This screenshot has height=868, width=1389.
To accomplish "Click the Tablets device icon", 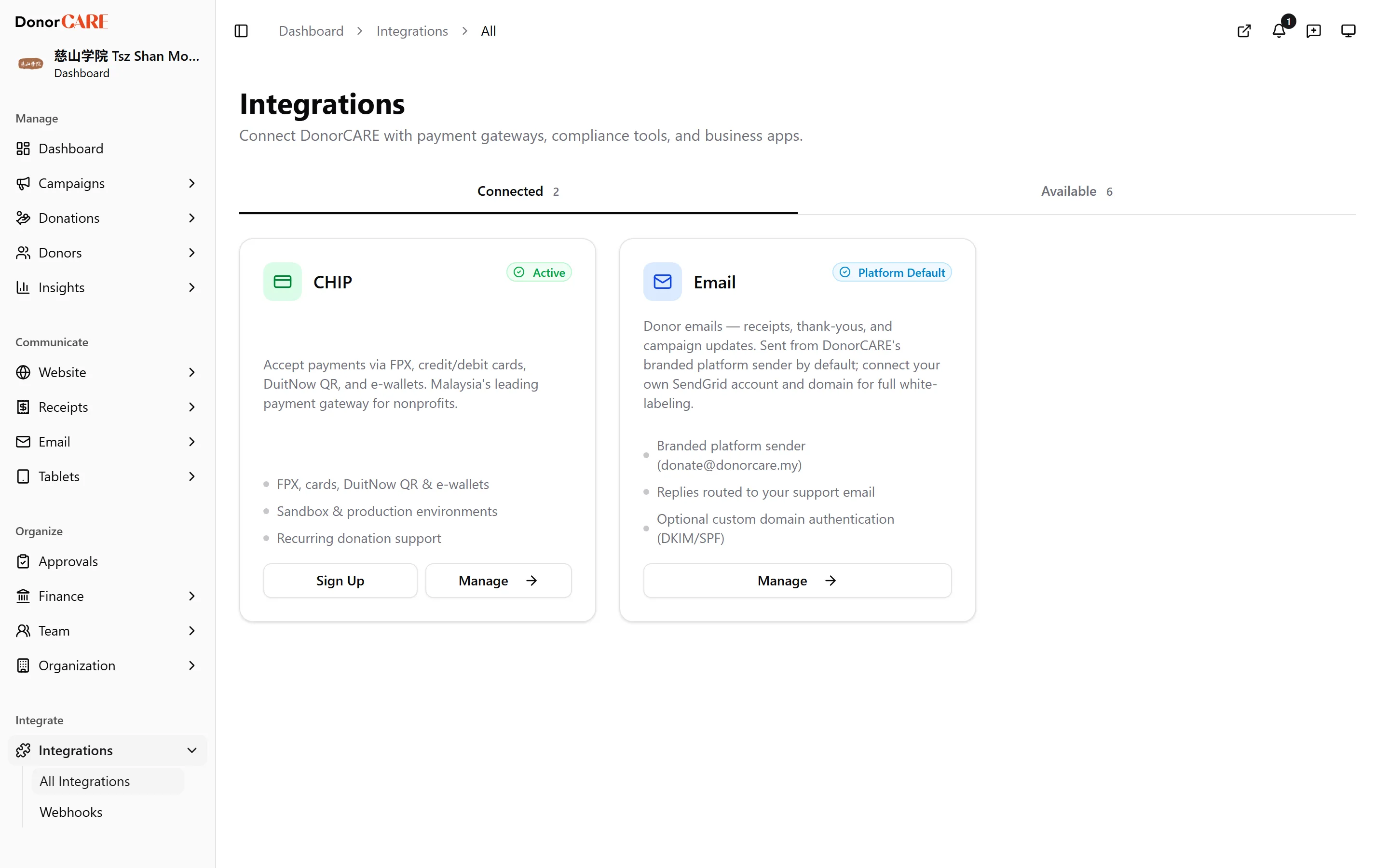I will [23, 476].
